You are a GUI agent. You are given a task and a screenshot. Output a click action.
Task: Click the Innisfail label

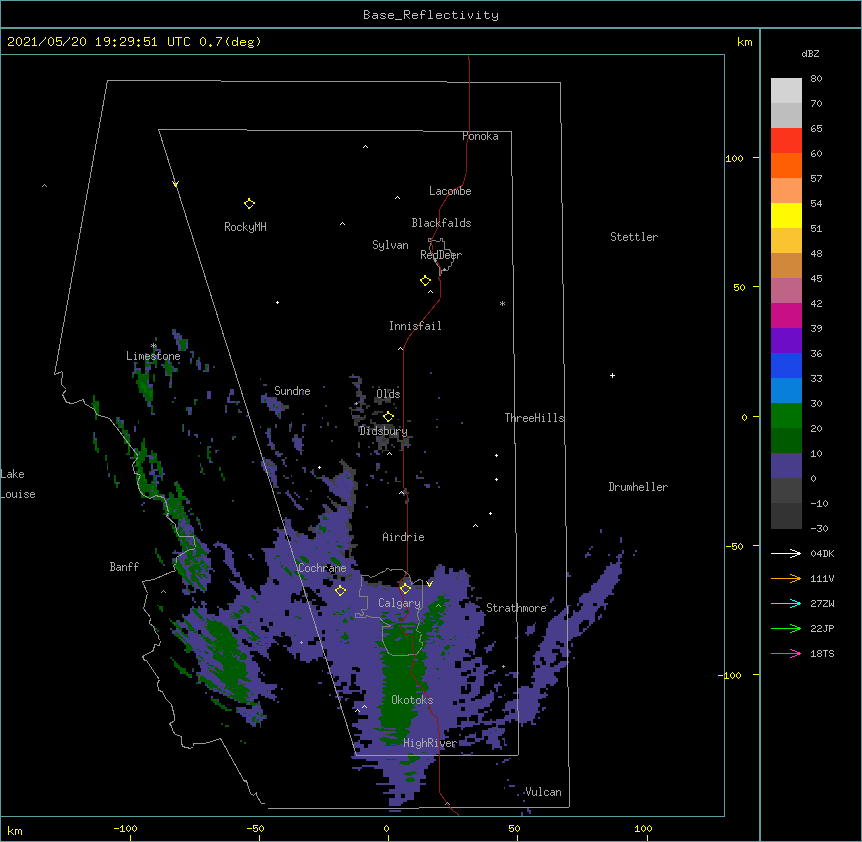point(415,326)
